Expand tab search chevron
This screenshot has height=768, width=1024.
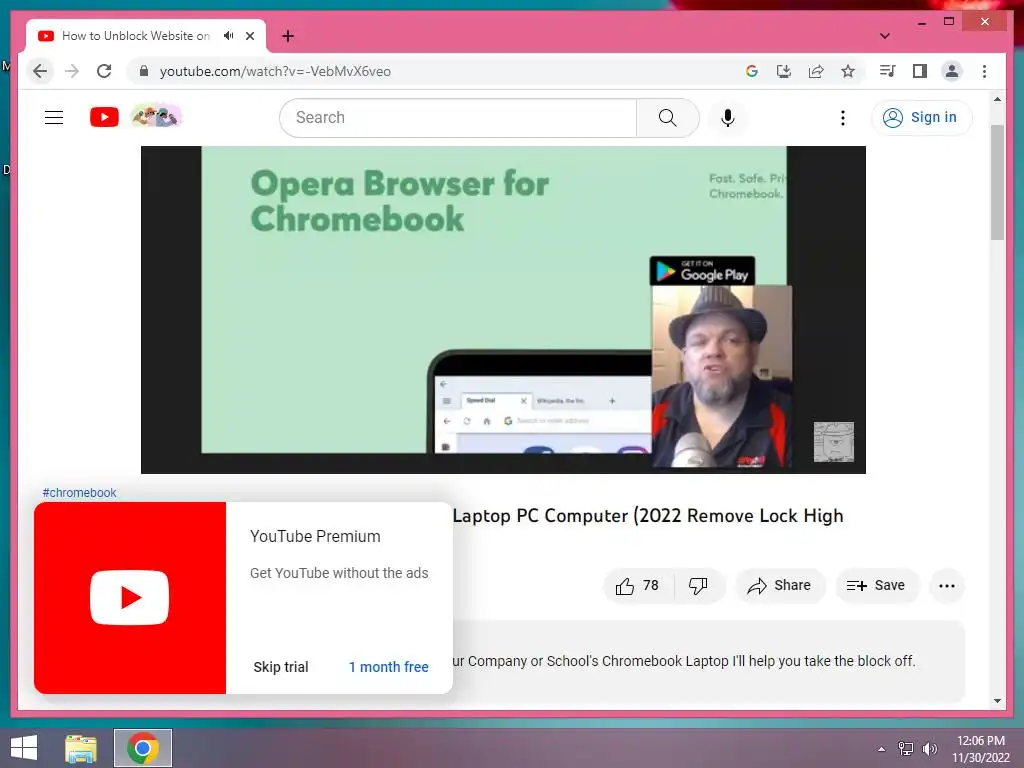pyautogui.click(x=884, y=36)
